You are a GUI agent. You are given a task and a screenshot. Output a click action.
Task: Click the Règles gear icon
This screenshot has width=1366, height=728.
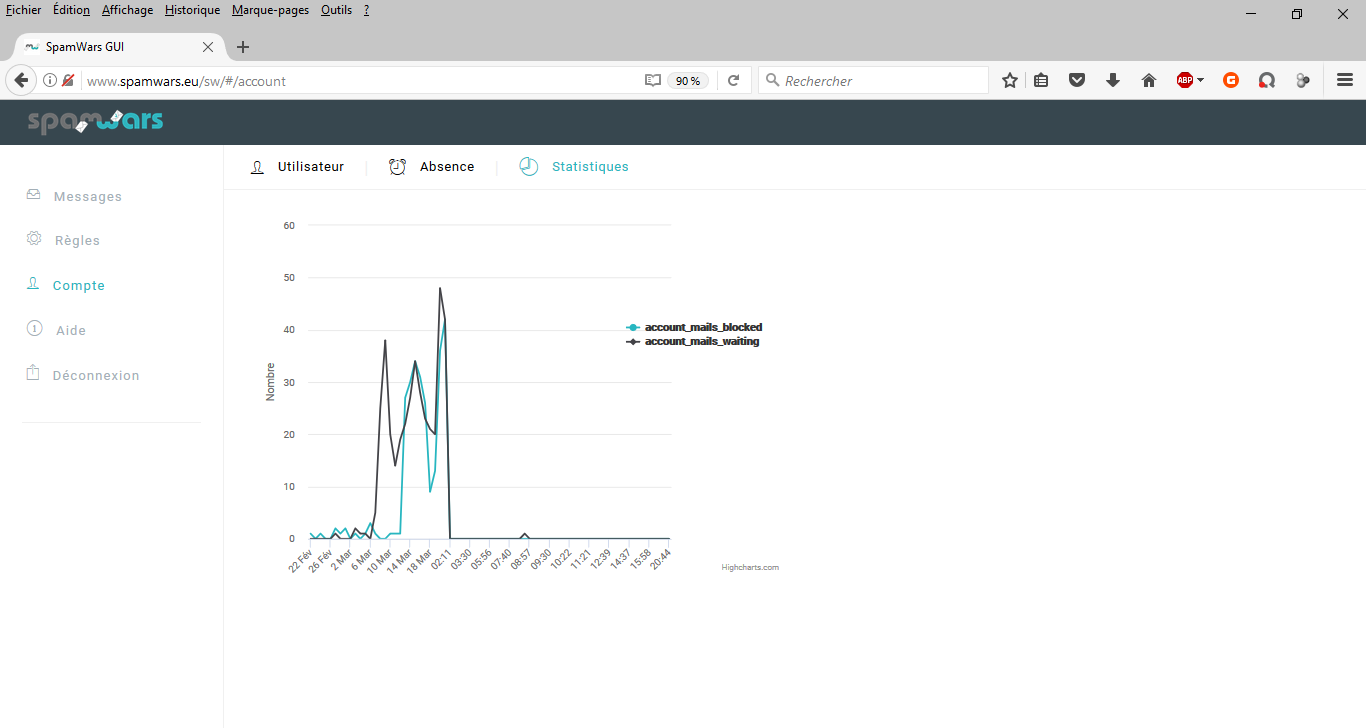click(x=34, y=239)
